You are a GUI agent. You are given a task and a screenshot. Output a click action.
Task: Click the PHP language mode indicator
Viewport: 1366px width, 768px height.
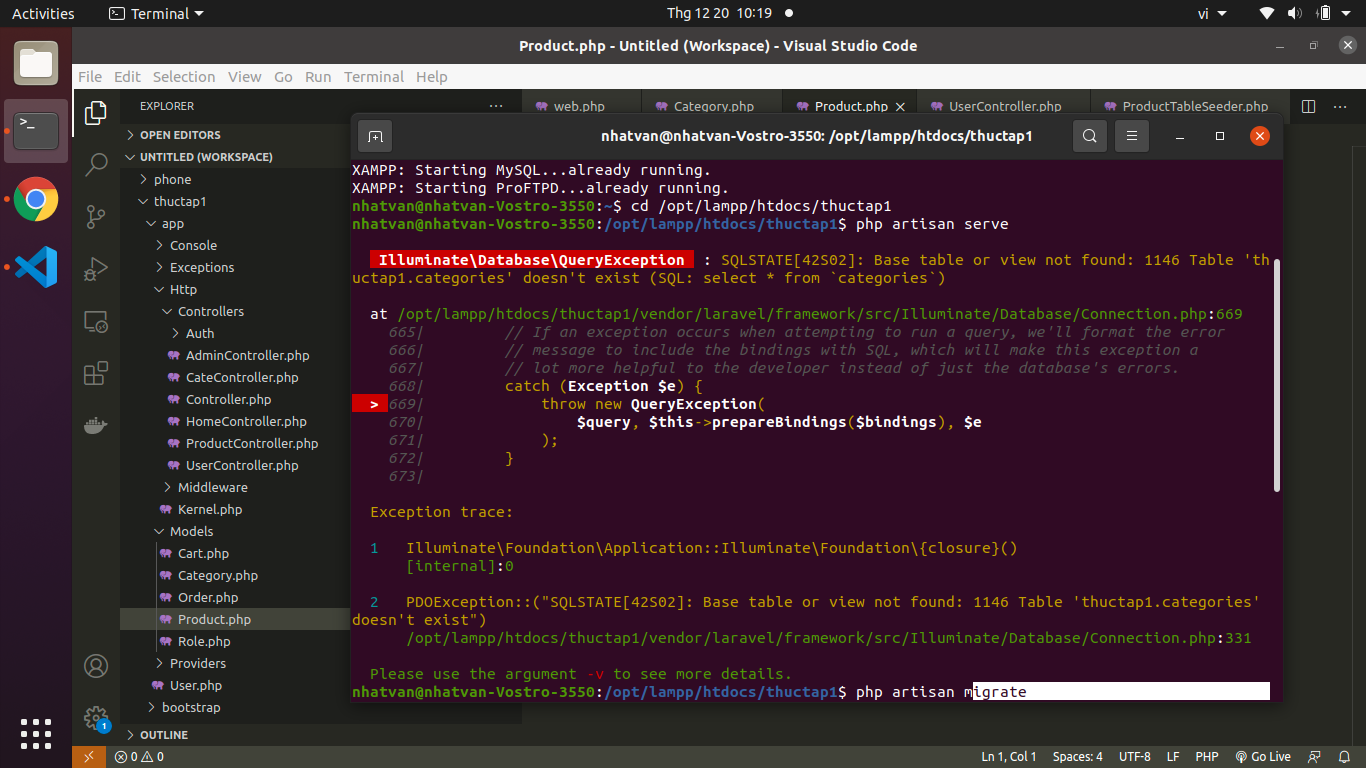[1207, 756]
